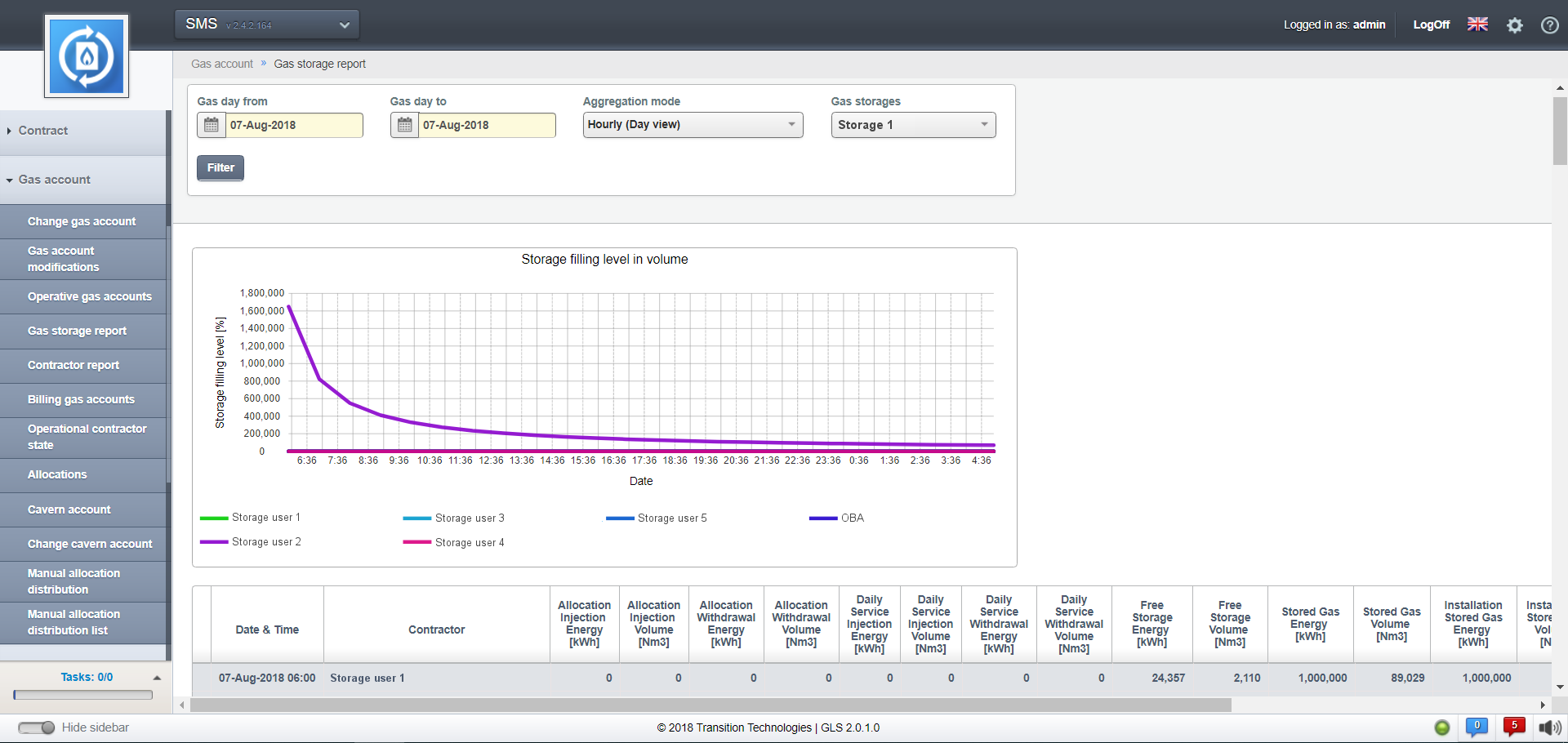The image size is (1568, 743).
Task: Open red alerts notification icon
Action: pos(1514,727)
